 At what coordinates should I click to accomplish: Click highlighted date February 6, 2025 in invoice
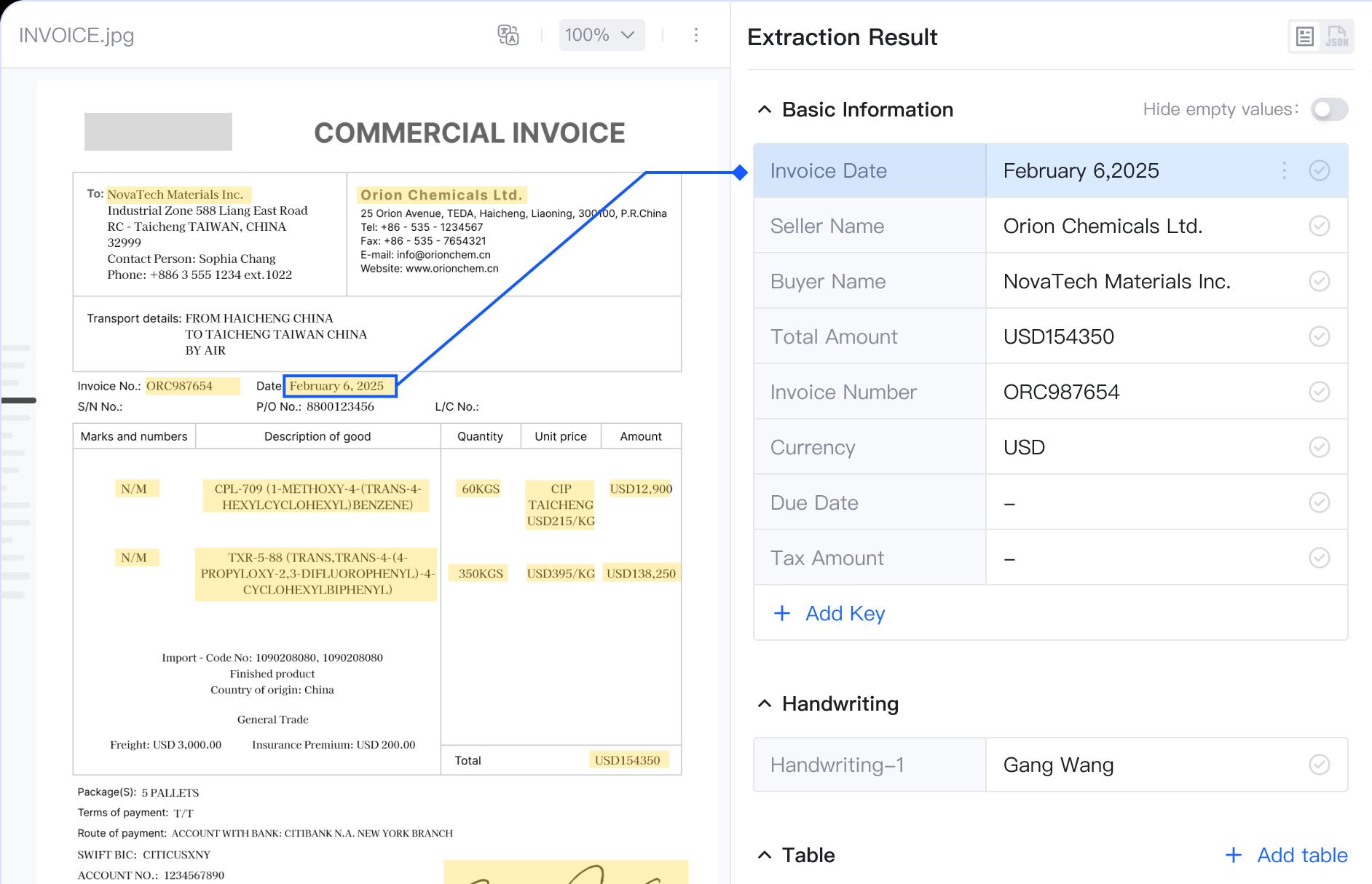pos(340,386)
